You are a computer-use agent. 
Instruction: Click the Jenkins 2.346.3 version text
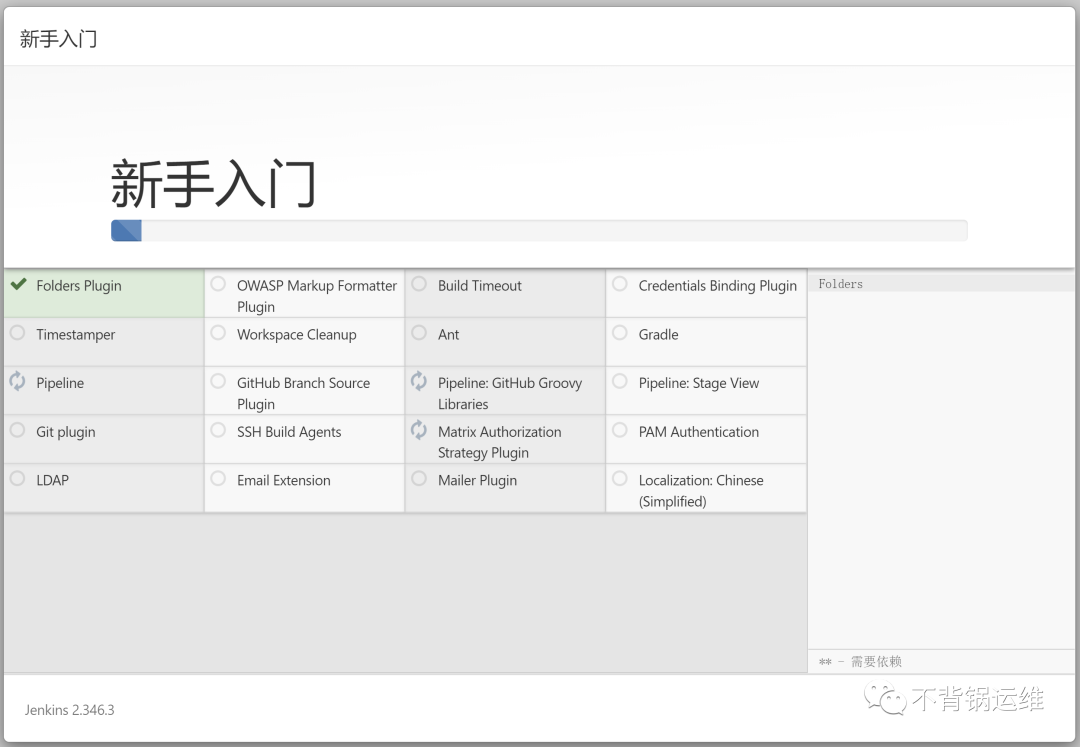[70, 710]
